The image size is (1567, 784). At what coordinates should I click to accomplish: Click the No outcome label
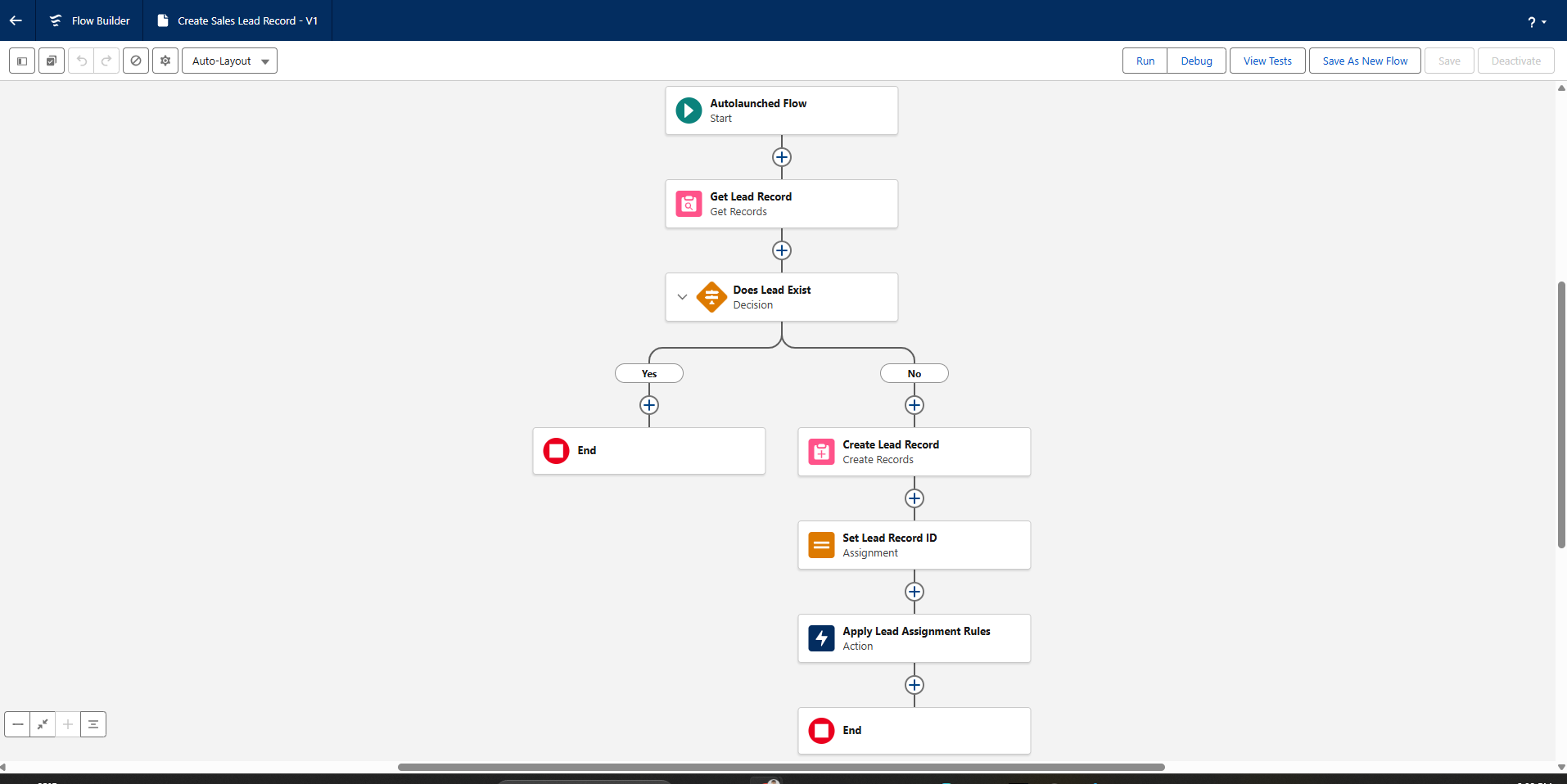pyautogui.click(x=914, y=373)
